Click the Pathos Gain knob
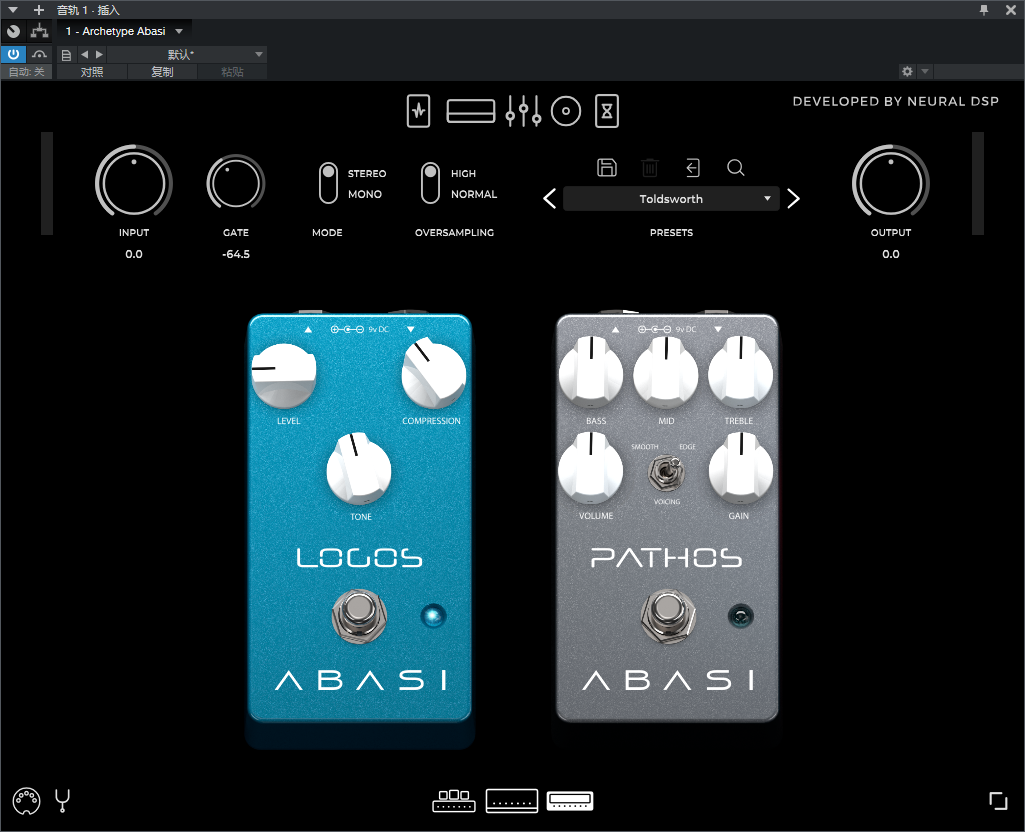The image size is (1025, 832). pos(741,469)
